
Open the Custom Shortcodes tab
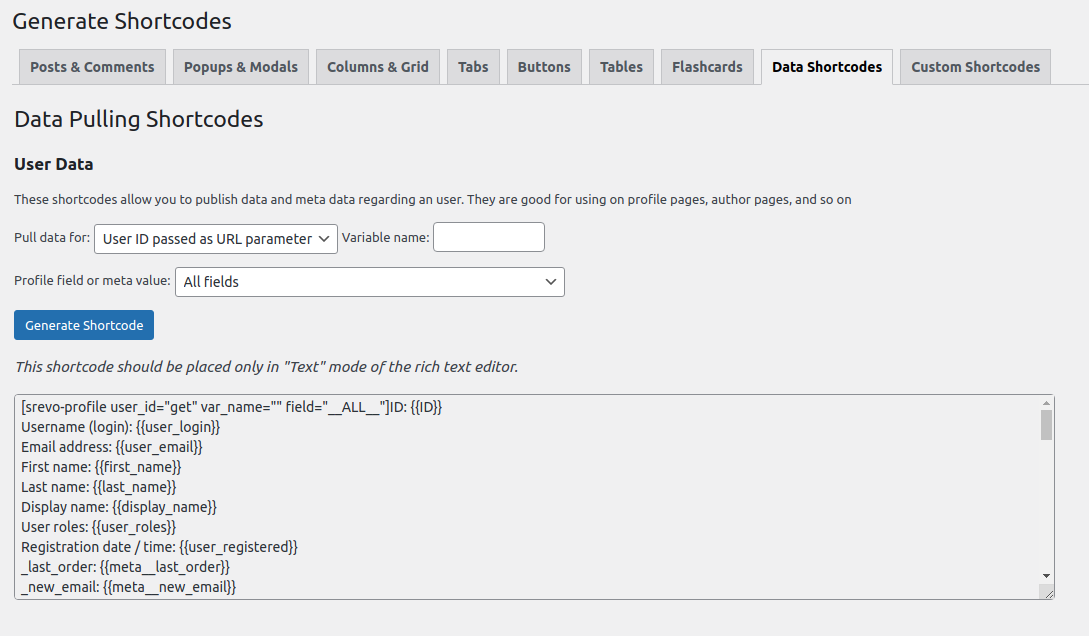(x=974, y=66)
